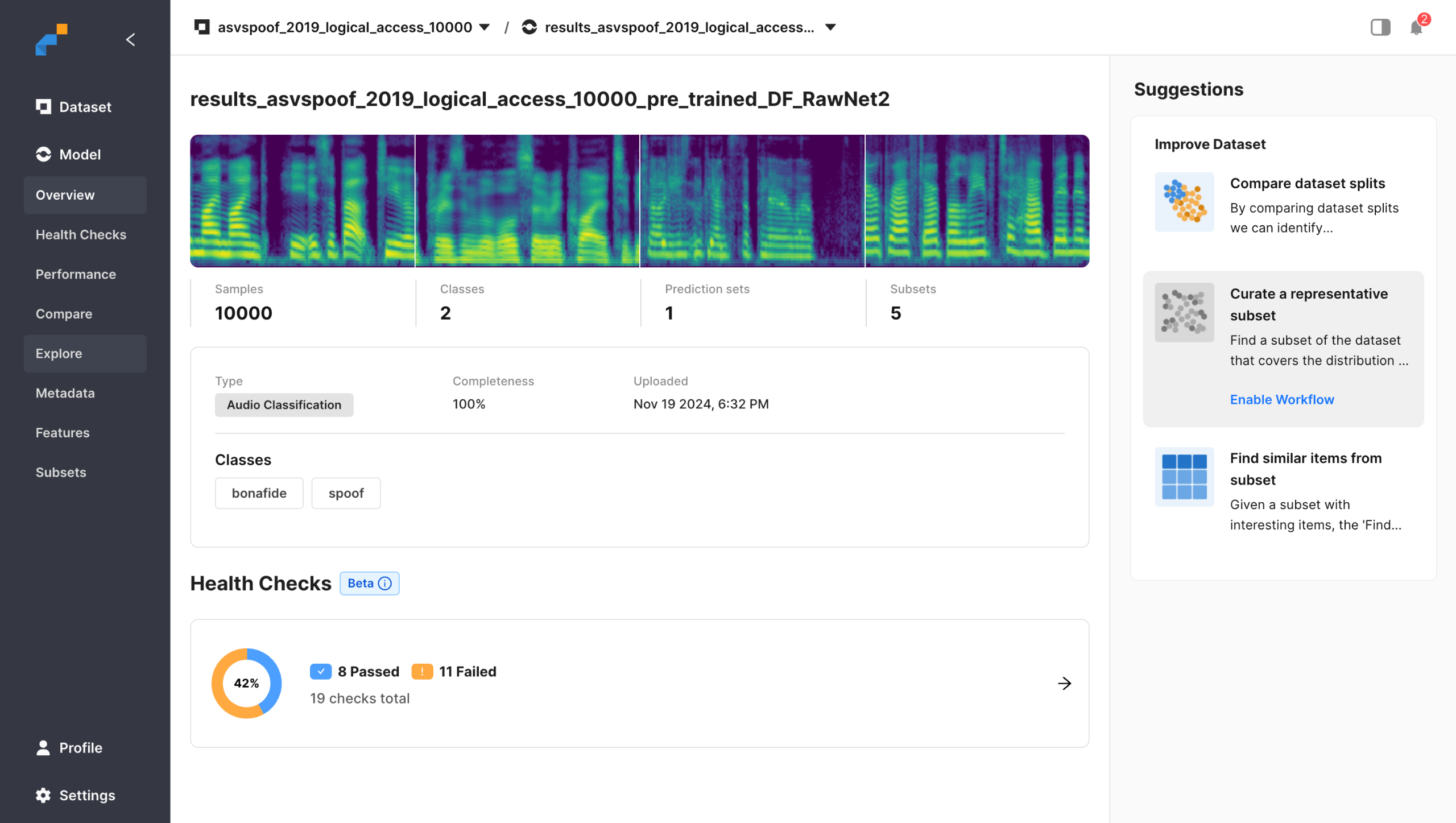Expand the asvspoof dataset dropdown
Screen dimensions: 1456x823
[x=485, y=27]
